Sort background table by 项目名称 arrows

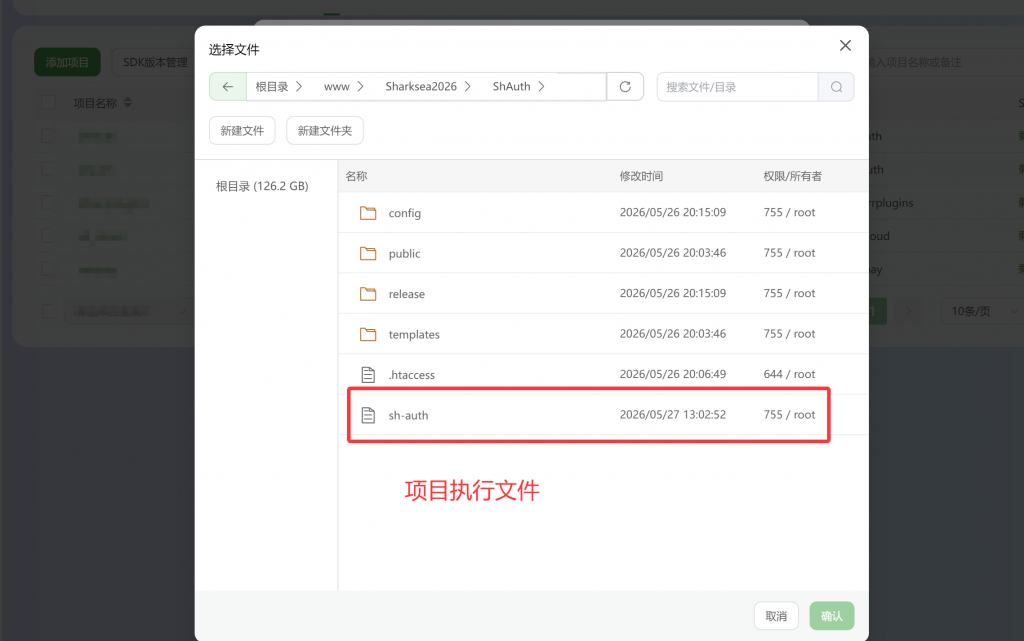click(128, 102)
